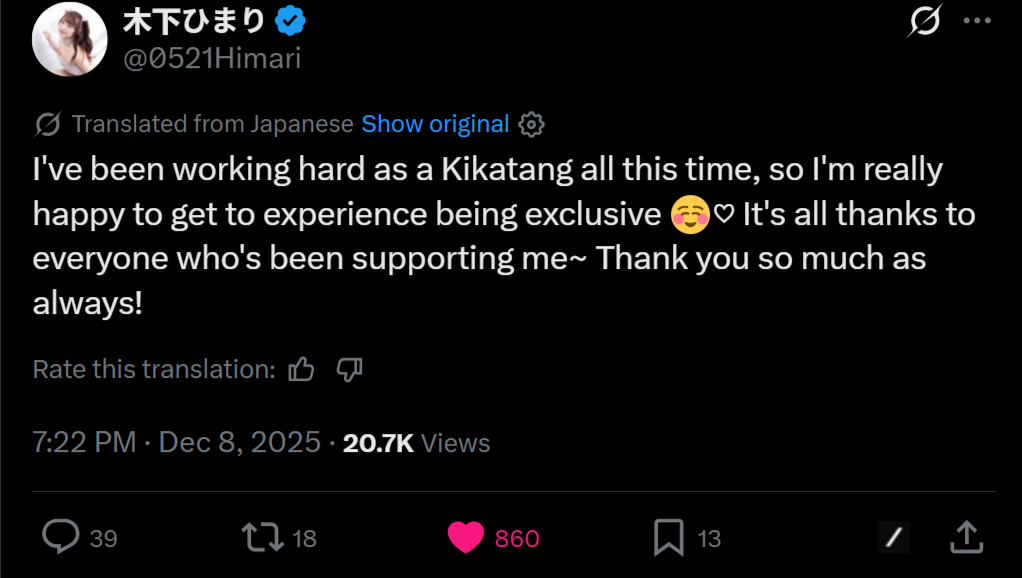Click the blue verified badge

coord(291,20)
